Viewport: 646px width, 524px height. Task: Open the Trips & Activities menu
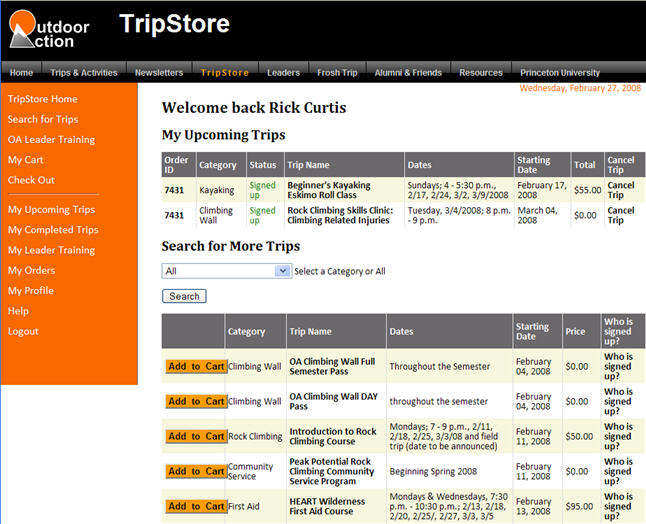click(83, 73)
